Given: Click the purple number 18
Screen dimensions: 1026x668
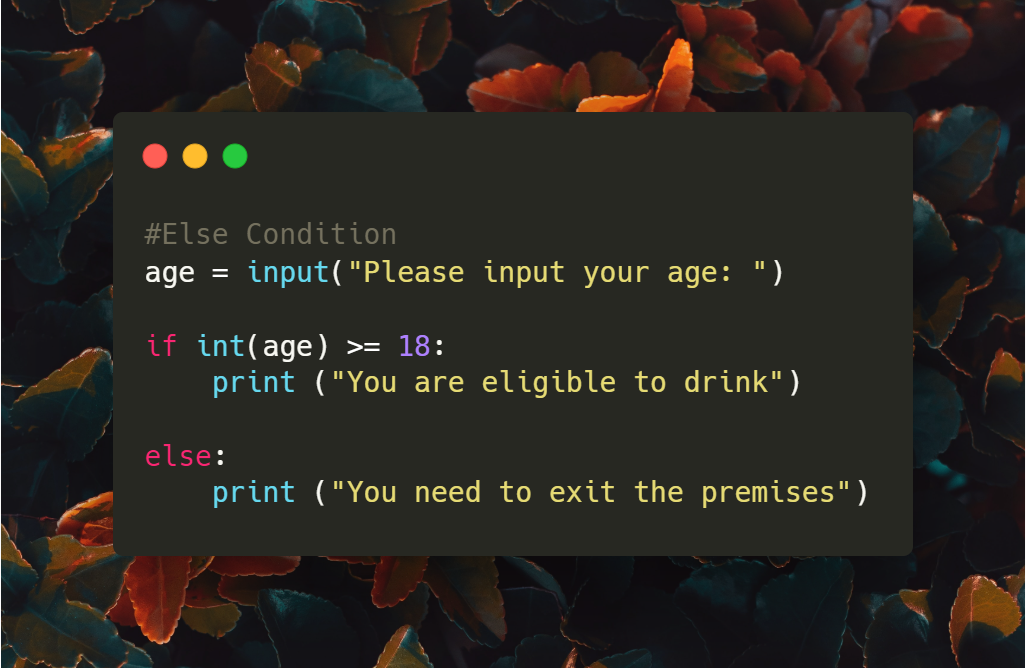Looking at the screenshot, I should point(414,345).
